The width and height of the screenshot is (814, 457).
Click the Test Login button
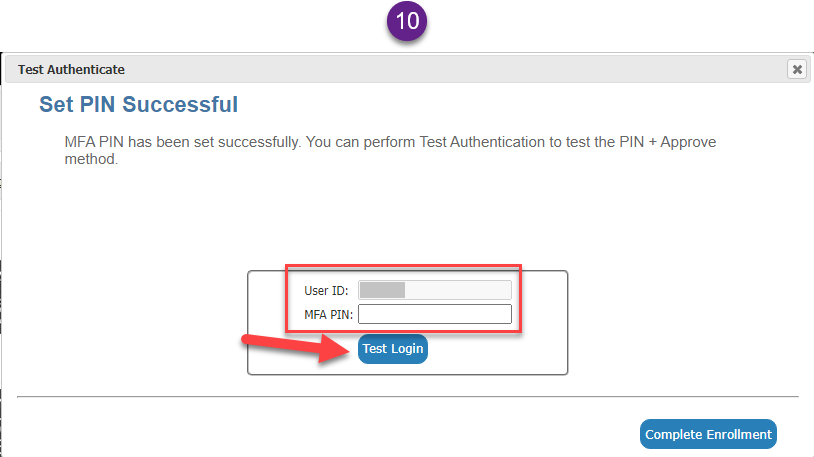point(393,349)
